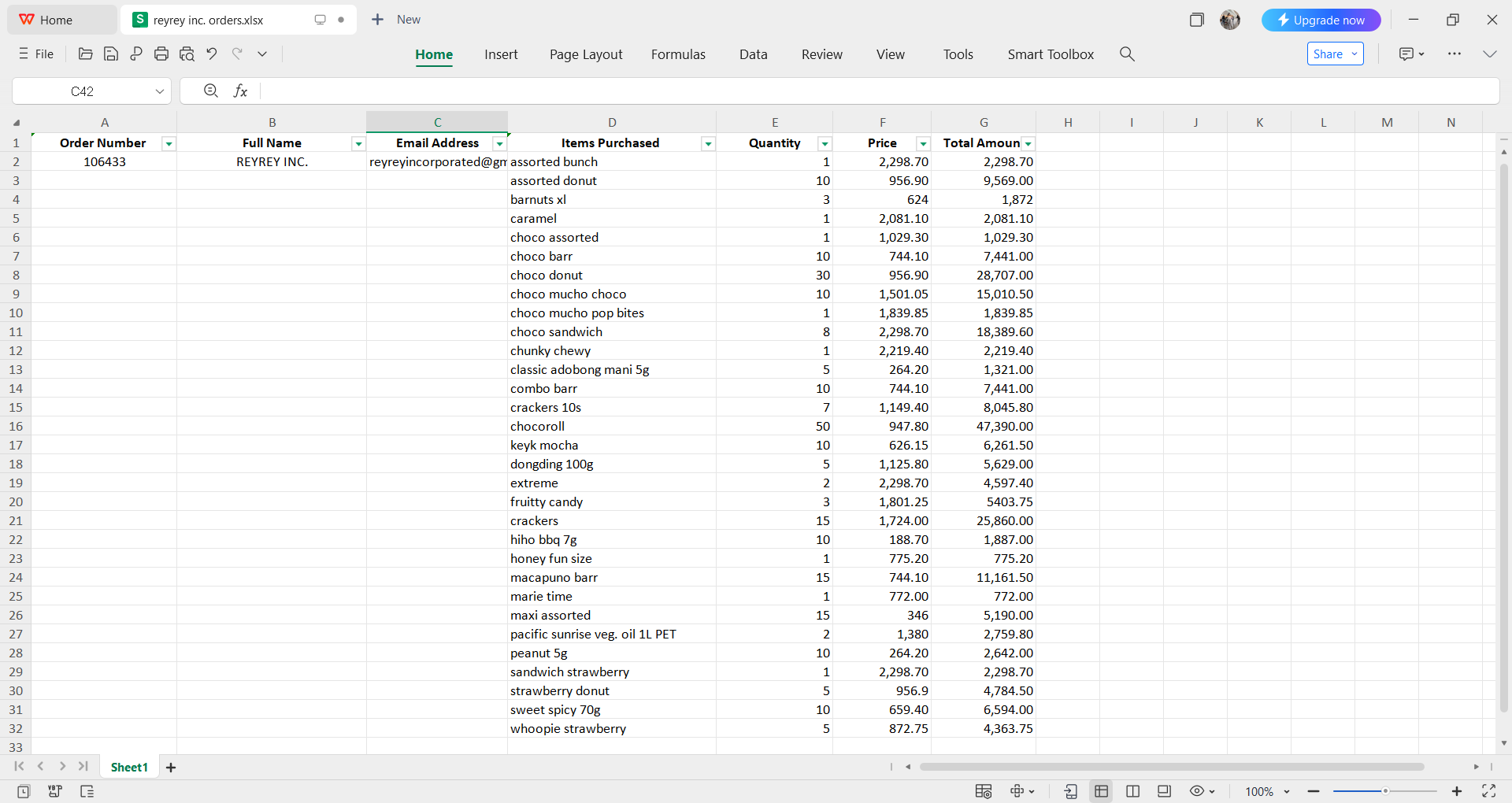The image size is (1512, 803).
Task: Switch to Normal view in status bar
Action: [x=1101, y=791]
